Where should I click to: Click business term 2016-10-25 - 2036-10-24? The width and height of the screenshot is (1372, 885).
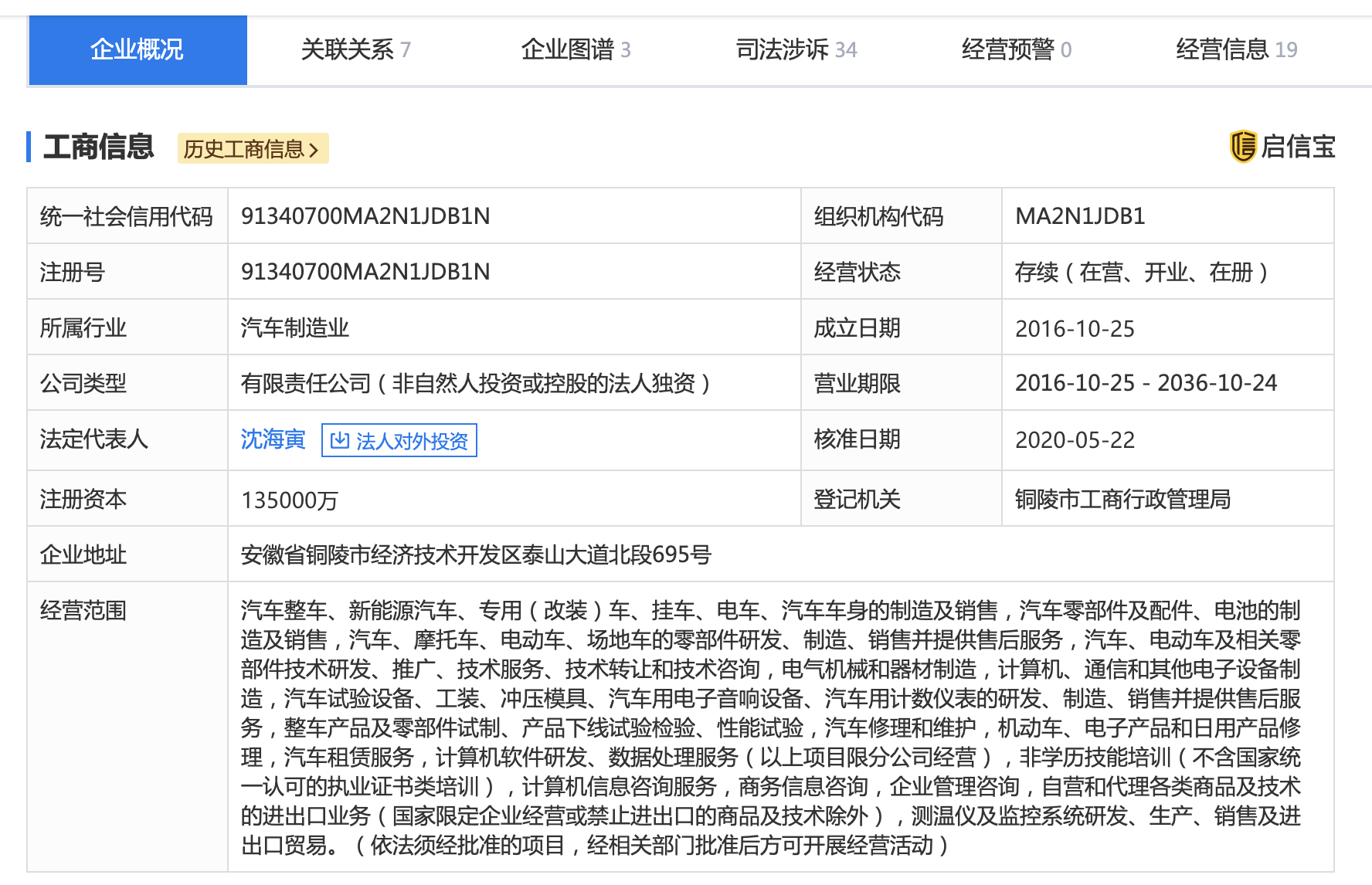pos(1146,383)
